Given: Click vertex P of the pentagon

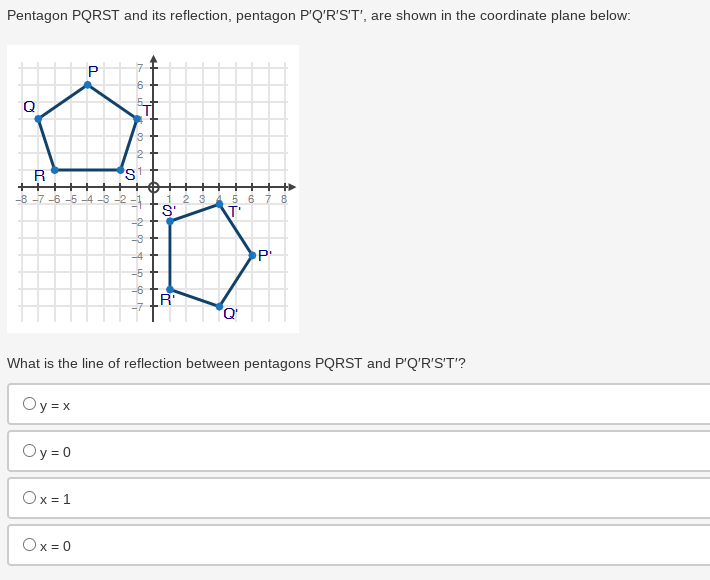Looking at the screenshot, I should pos(88,85).
